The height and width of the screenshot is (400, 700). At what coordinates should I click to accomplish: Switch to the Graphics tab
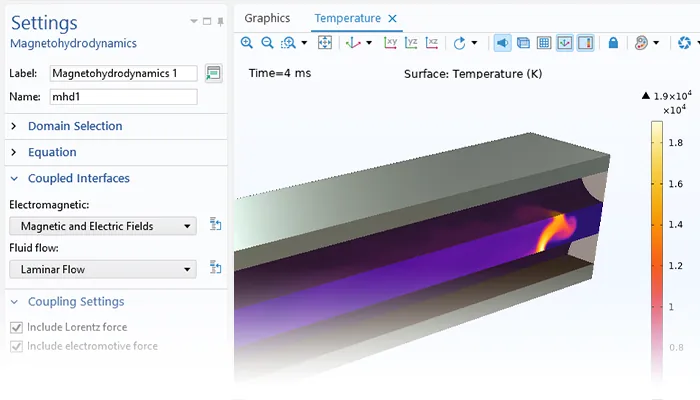click(x=267, y=18)
